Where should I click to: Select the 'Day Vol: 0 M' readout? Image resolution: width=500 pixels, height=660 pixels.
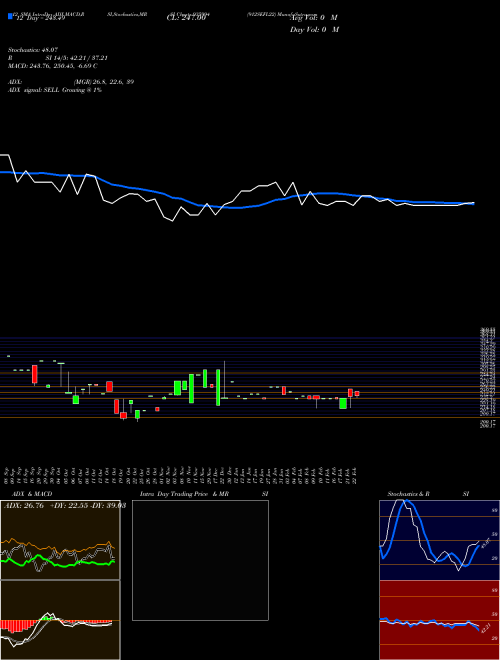click(314, 29)
